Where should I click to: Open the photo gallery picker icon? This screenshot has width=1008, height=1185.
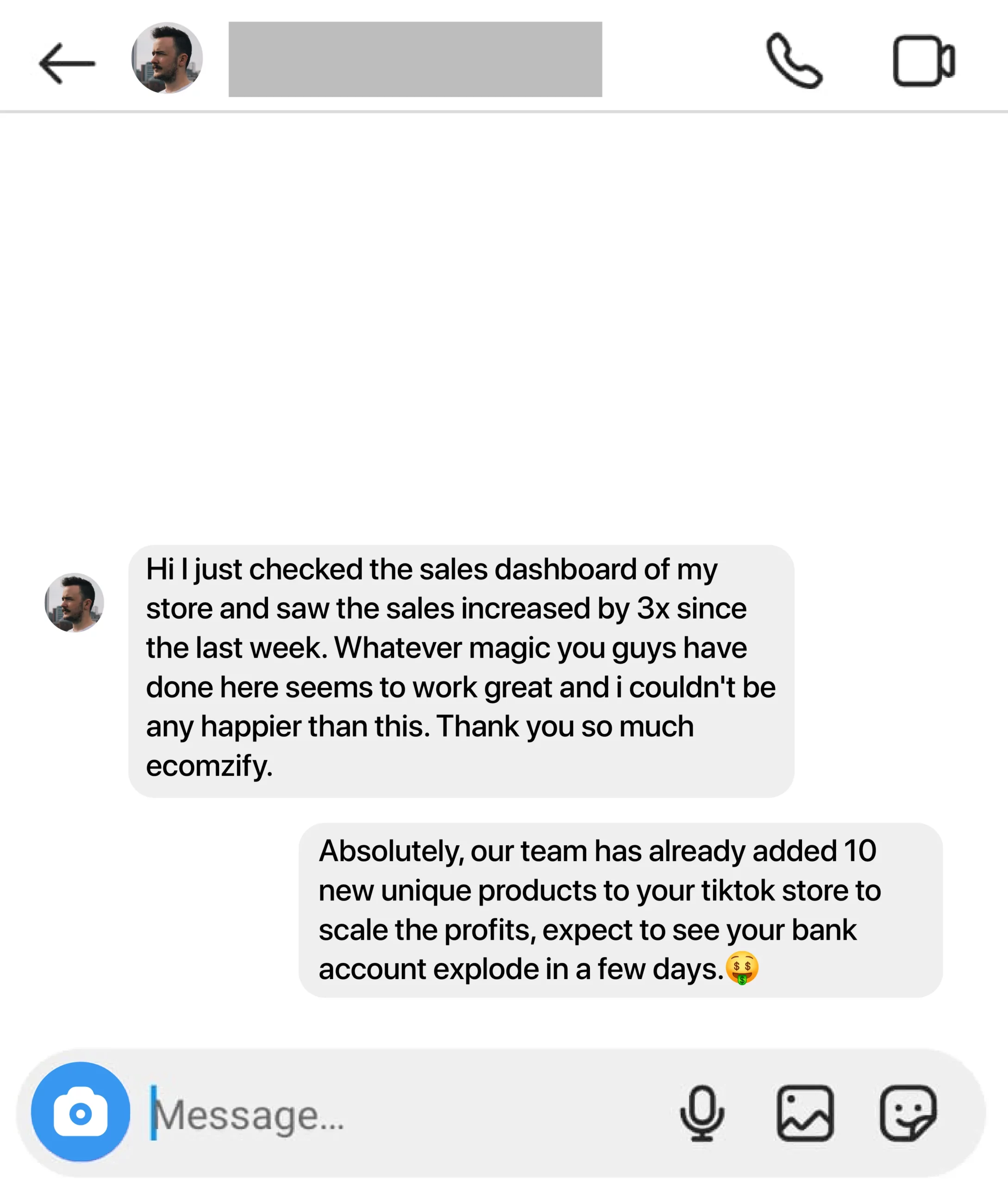(805, 1113)
